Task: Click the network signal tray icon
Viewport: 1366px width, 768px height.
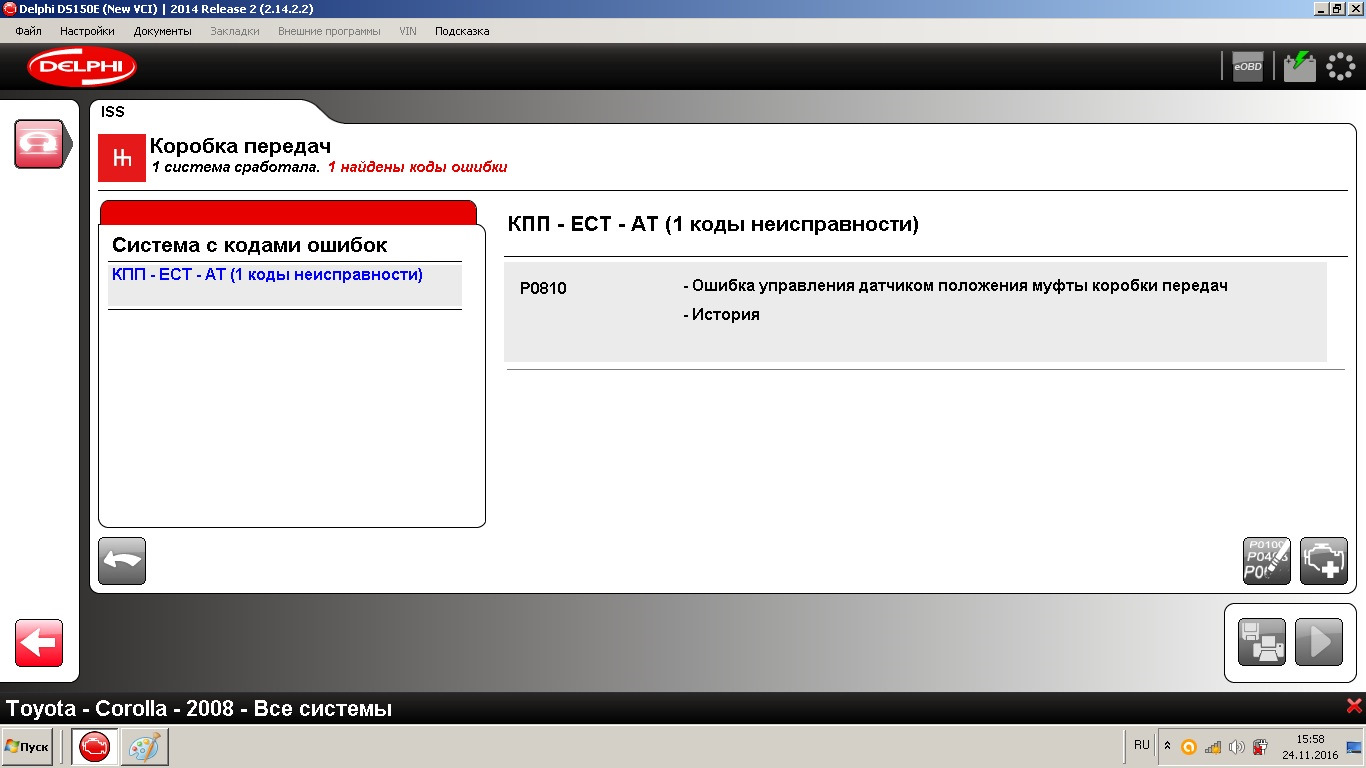Action: pos(1213,746)
